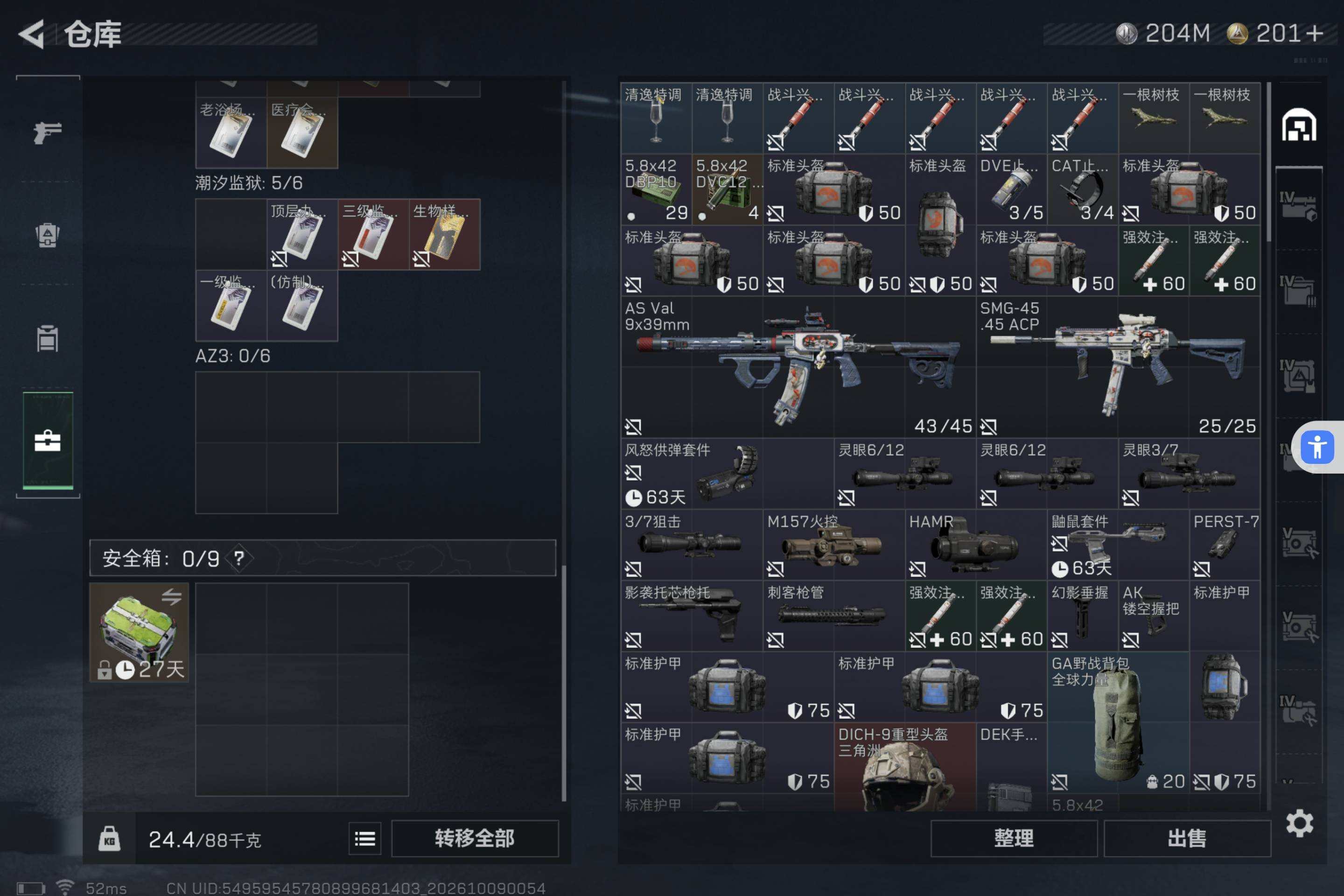Select the 幻影垂握 foregrip item
1344x896 pixels.
pos(1082,616)
